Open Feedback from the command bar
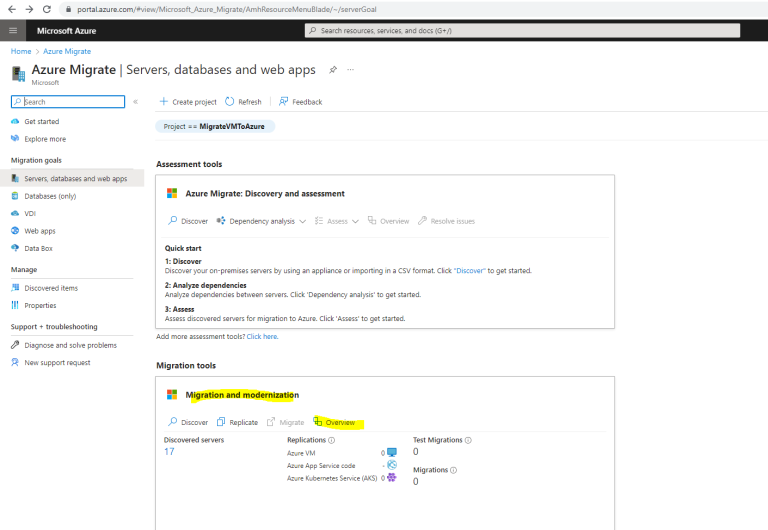 (x=301, y=102)
